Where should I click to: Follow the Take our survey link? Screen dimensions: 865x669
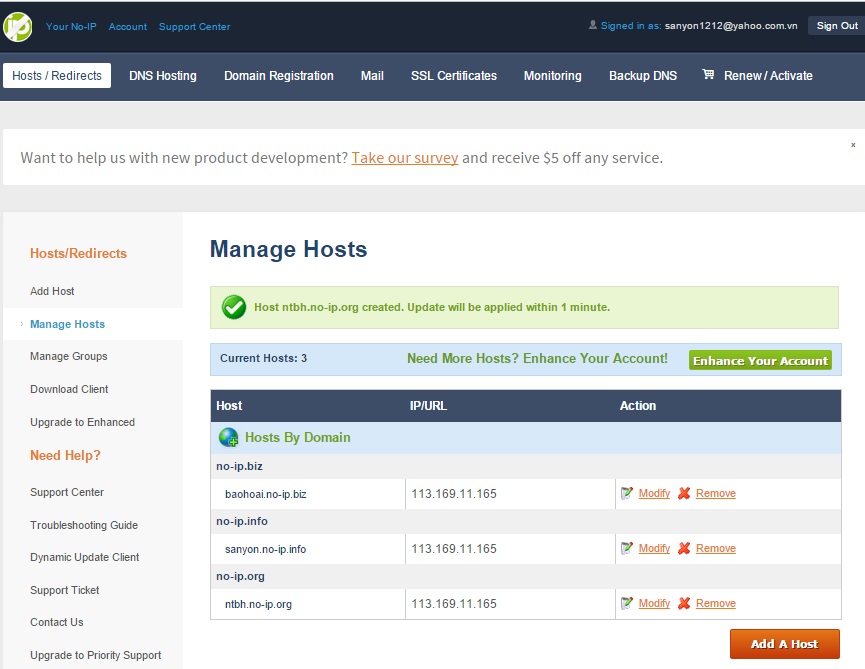click(405, 158)
